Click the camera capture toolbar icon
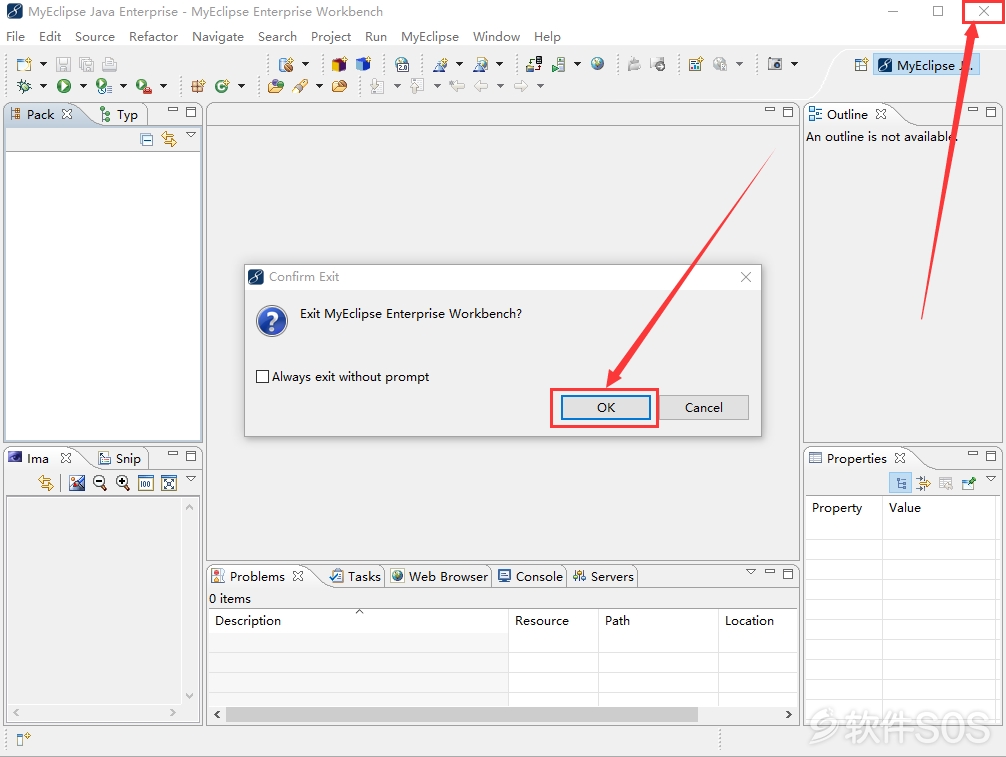 pyautogui.click(x=775, y=64)
